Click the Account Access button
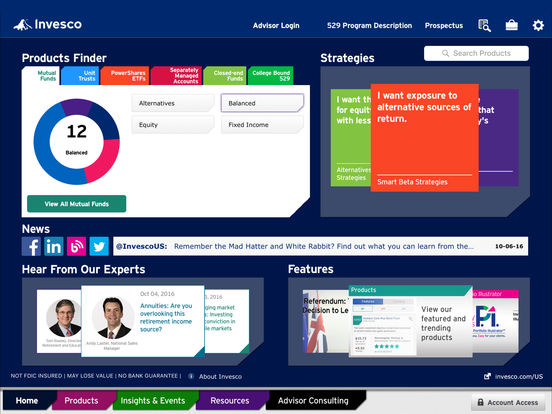 click(508, 402)
